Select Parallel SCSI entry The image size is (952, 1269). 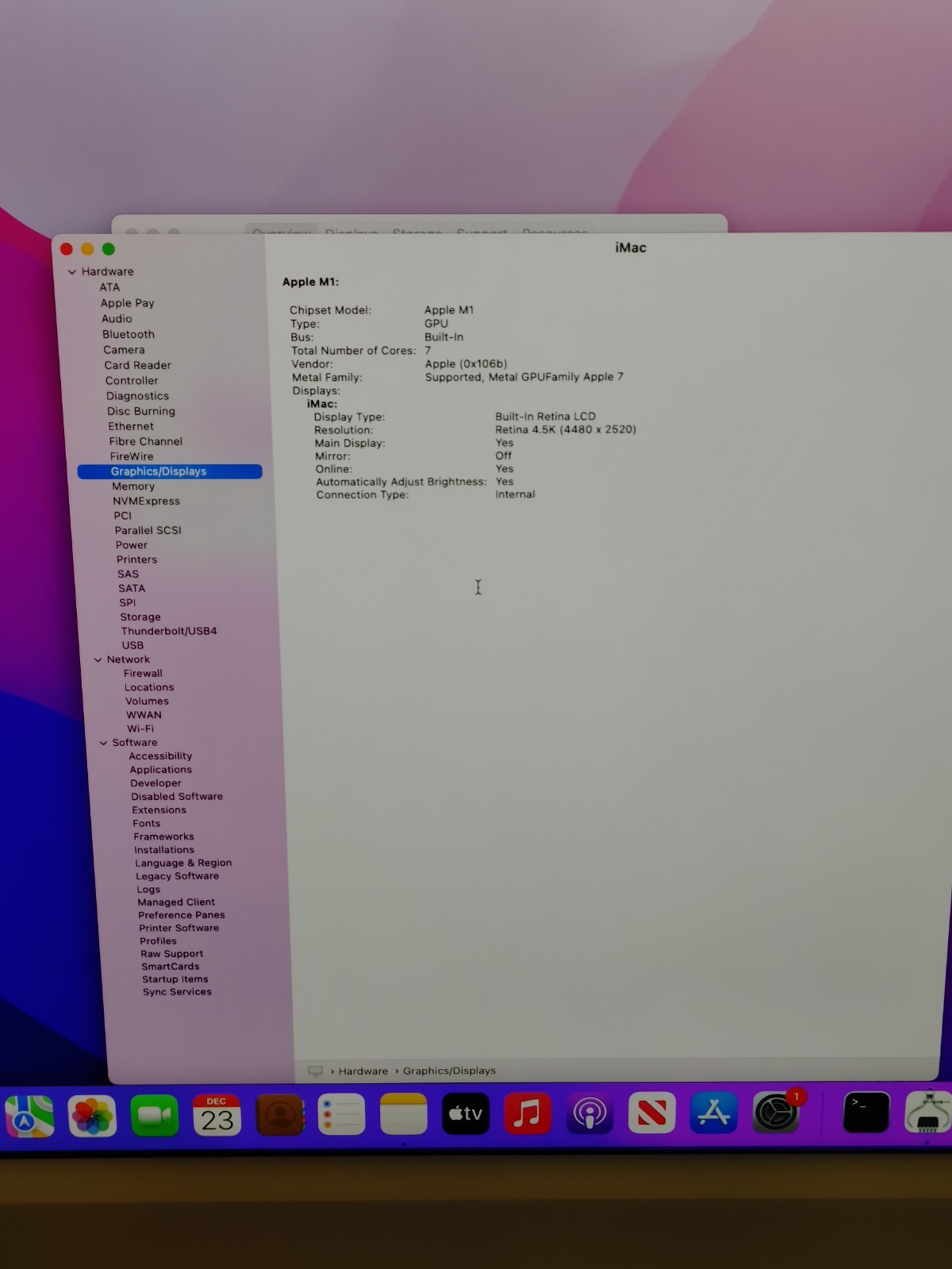148,530
